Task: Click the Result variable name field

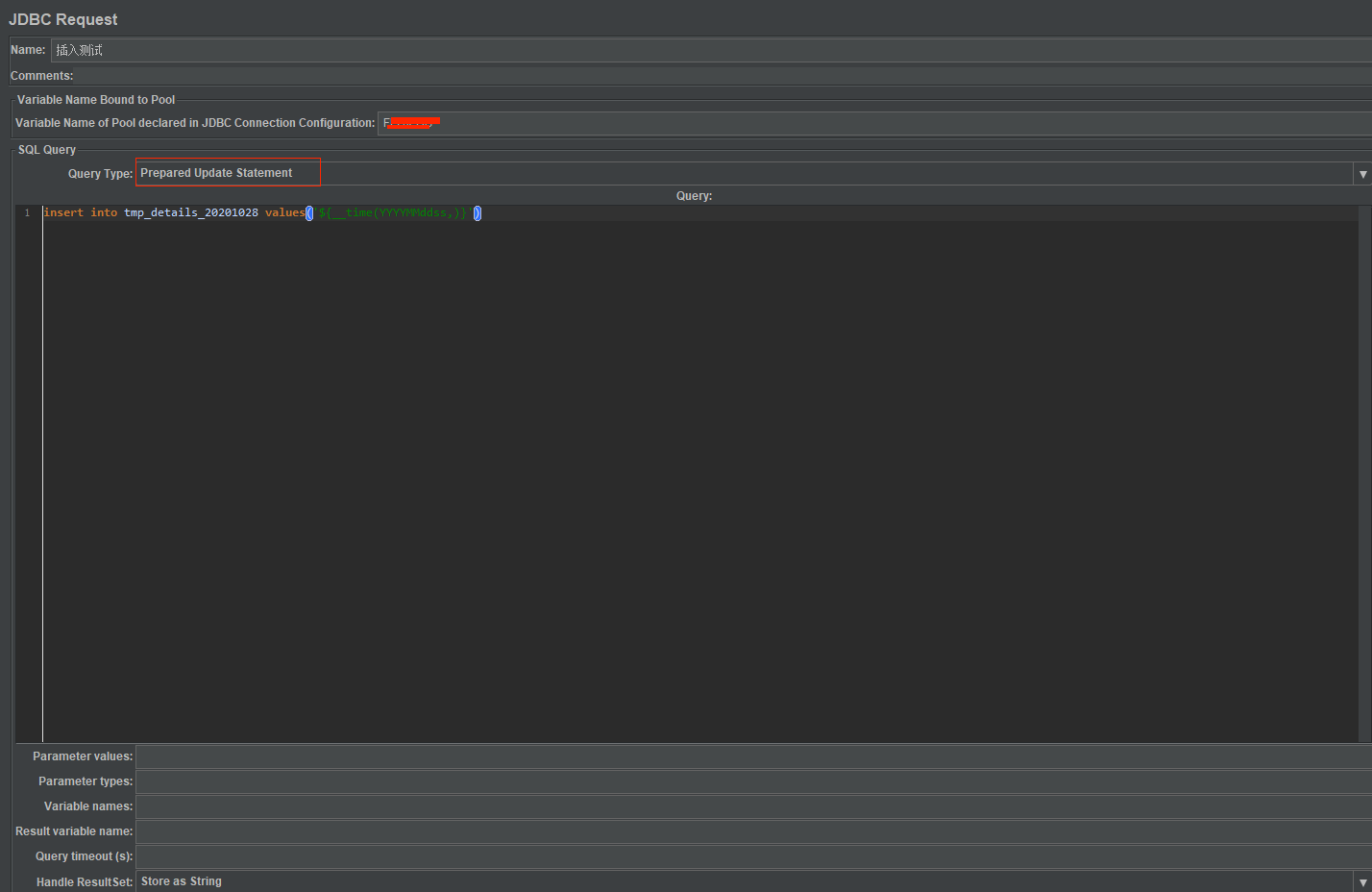Action: (753, 831)
